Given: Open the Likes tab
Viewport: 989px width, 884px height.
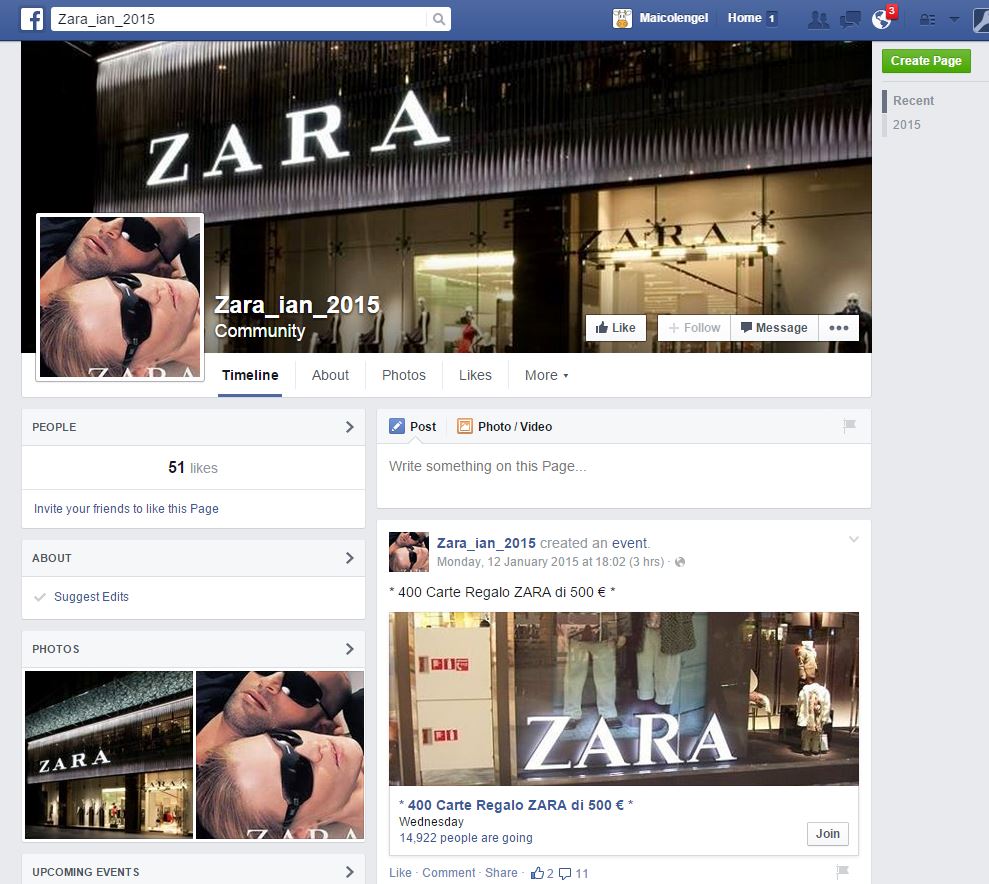Looking at the screenshot, I should coord(475,375).
